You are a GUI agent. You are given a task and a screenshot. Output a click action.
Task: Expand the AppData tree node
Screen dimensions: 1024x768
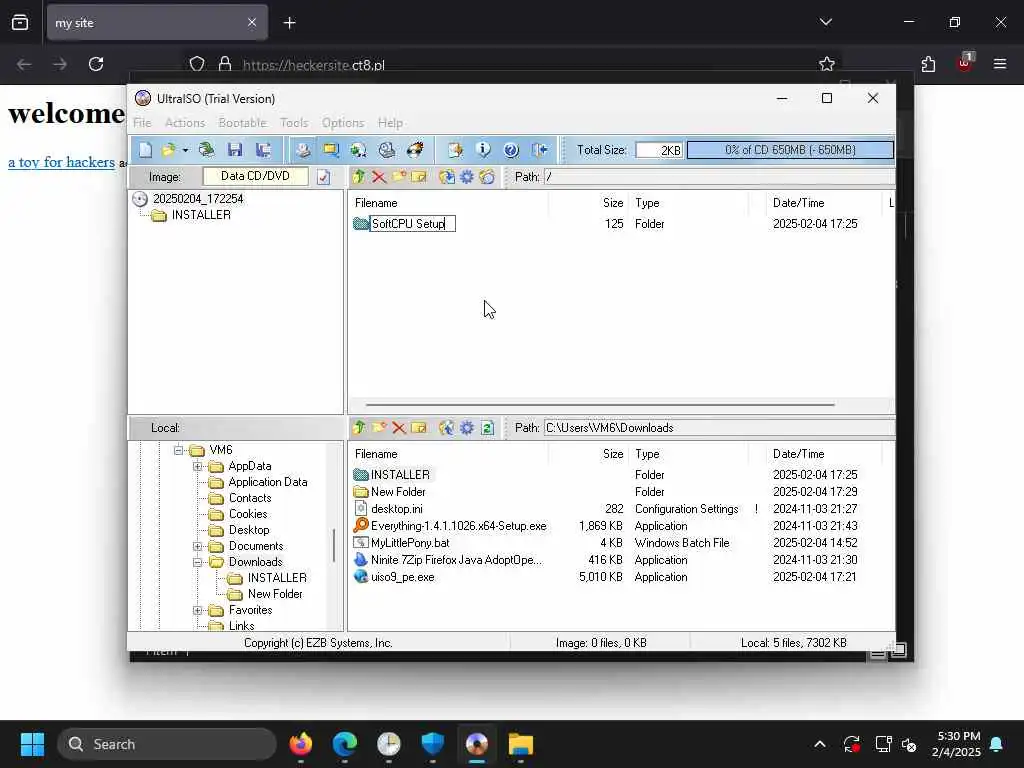(197, 466)
